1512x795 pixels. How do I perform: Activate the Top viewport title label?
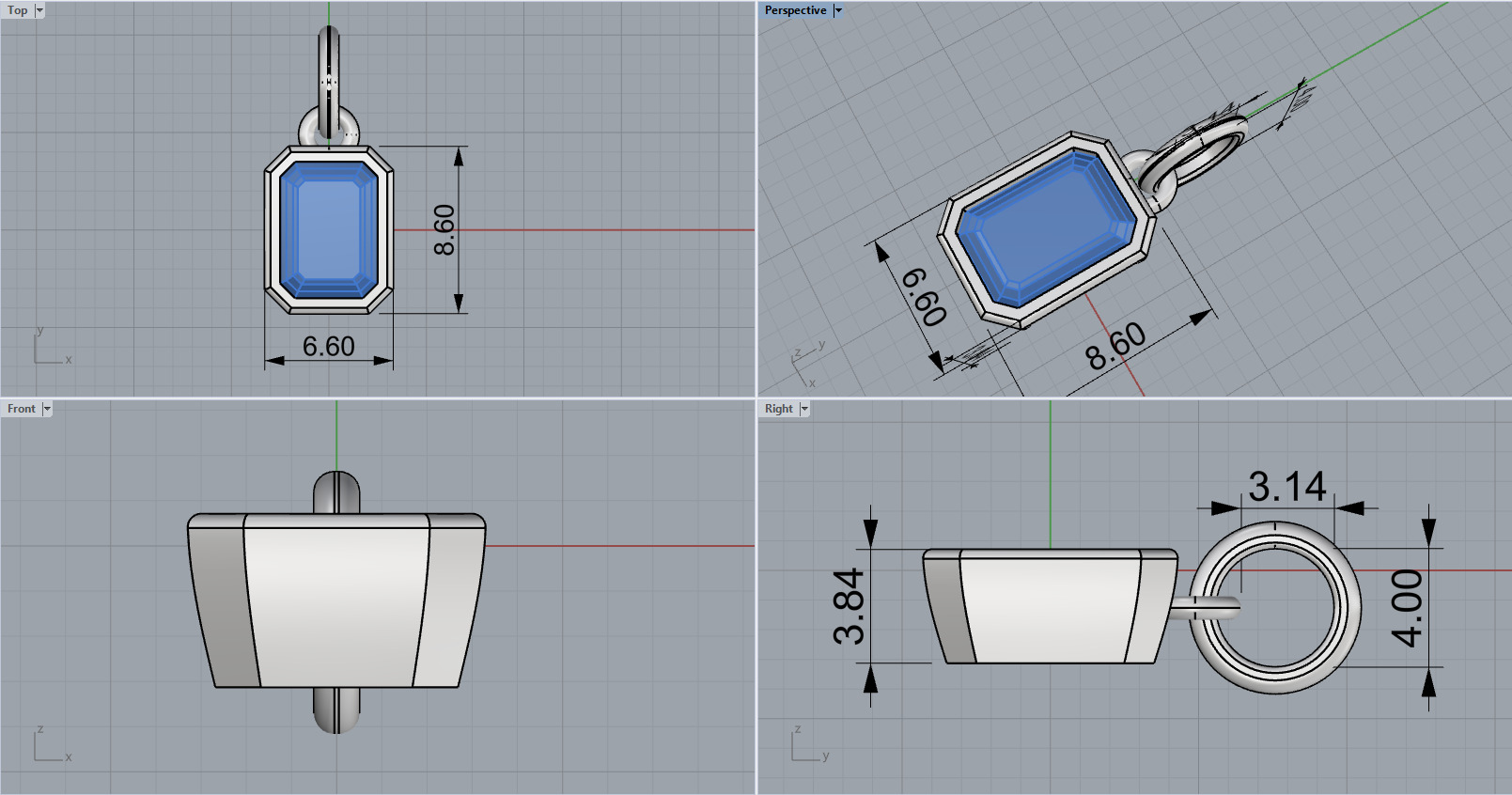tap(18, 10)
